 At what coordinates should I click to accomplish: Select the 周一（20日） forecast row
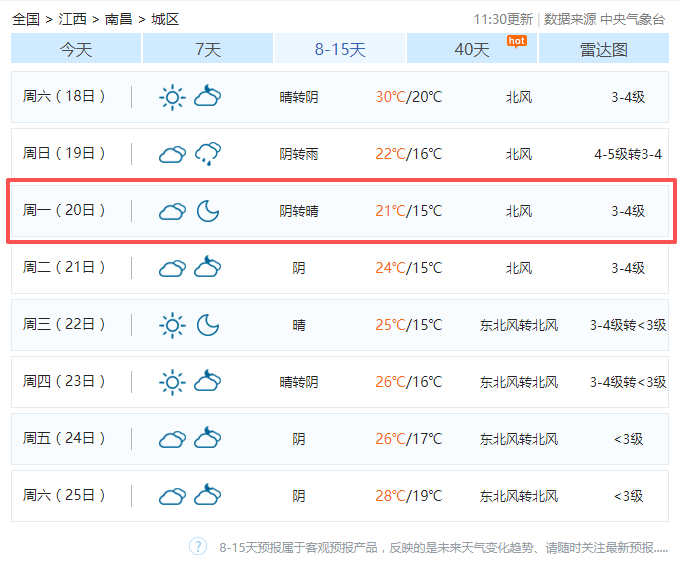coord(340,211)
